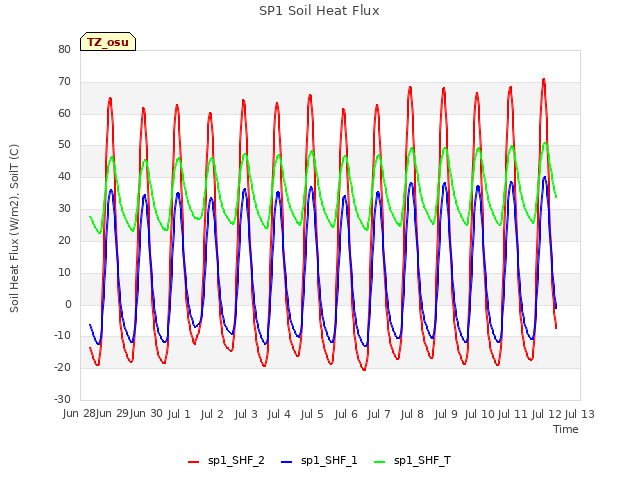Click the Jul 9 x-axis tick label
Image resolution: width=640 pixels, height=480 pixels.
446,414
